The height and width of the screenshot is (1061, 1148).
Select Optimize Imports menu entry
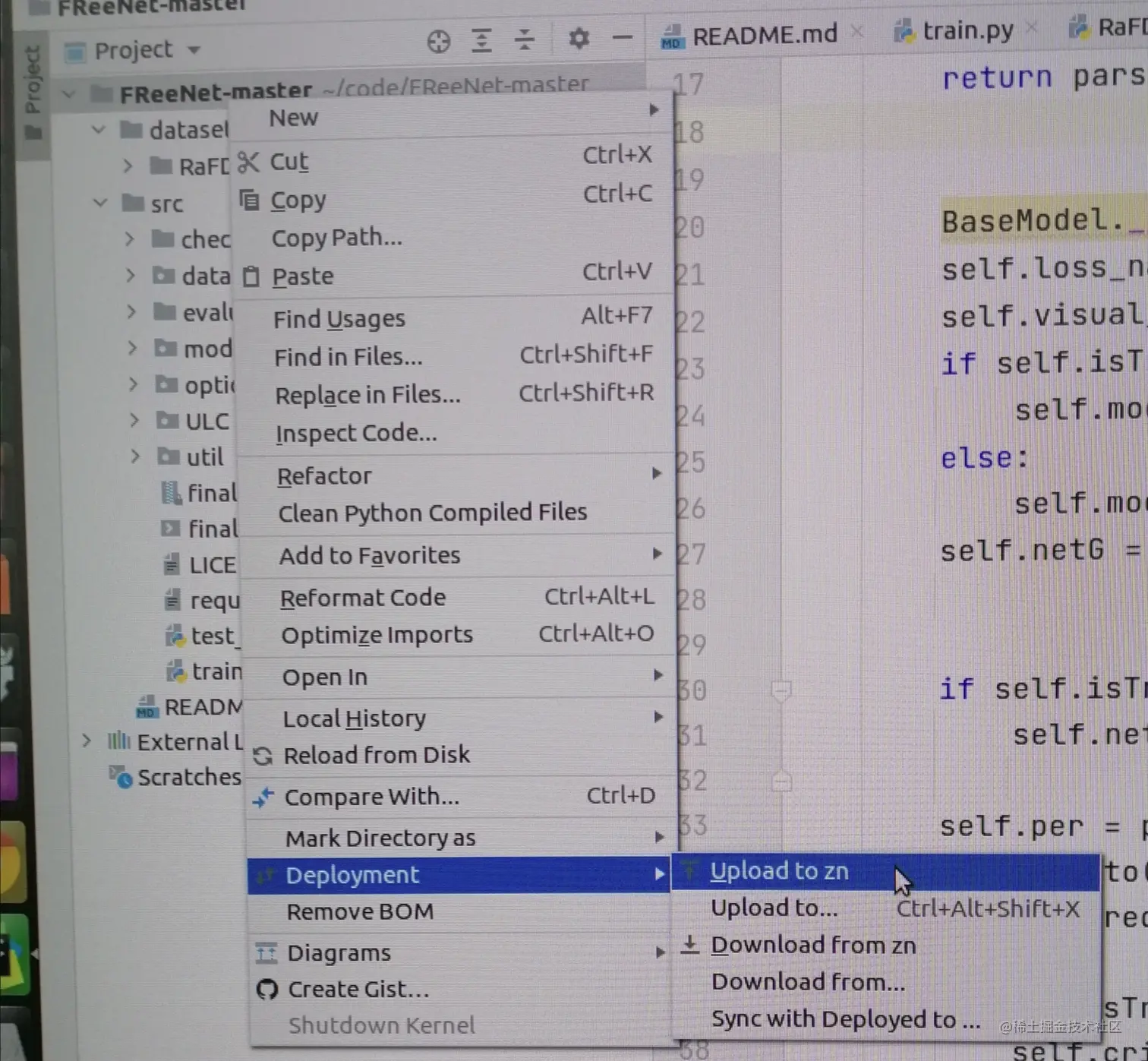[x=459, y=634]
